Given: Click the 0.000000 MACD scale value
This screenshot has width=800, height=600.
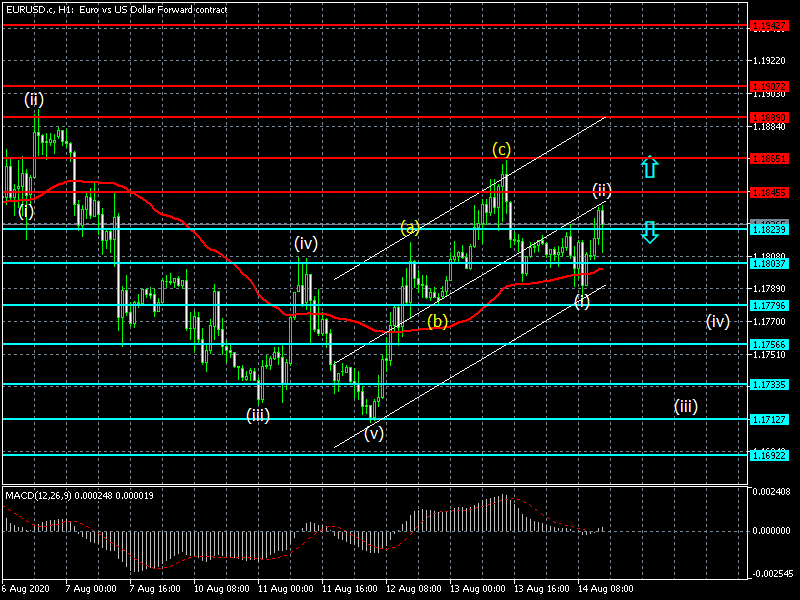Looking at the screenshot, I should (771, 531).
